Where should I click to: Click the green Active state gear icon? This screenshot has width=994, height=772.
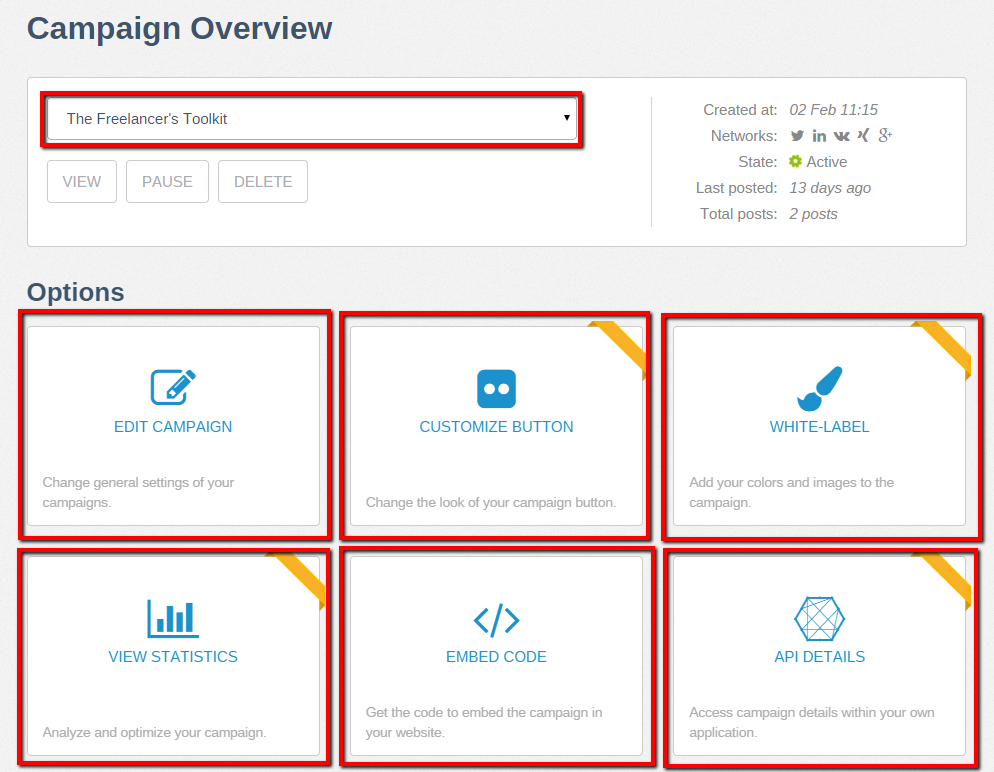pyautogui.click(x=795, y=162)
